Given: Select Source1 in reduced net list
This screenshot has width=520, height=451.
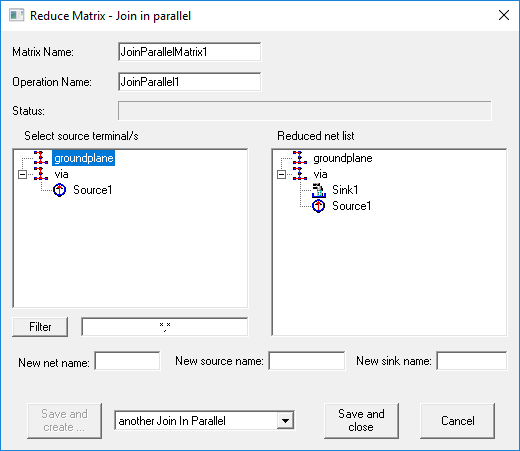Looking at the screenshot, I should click(351, 206).
